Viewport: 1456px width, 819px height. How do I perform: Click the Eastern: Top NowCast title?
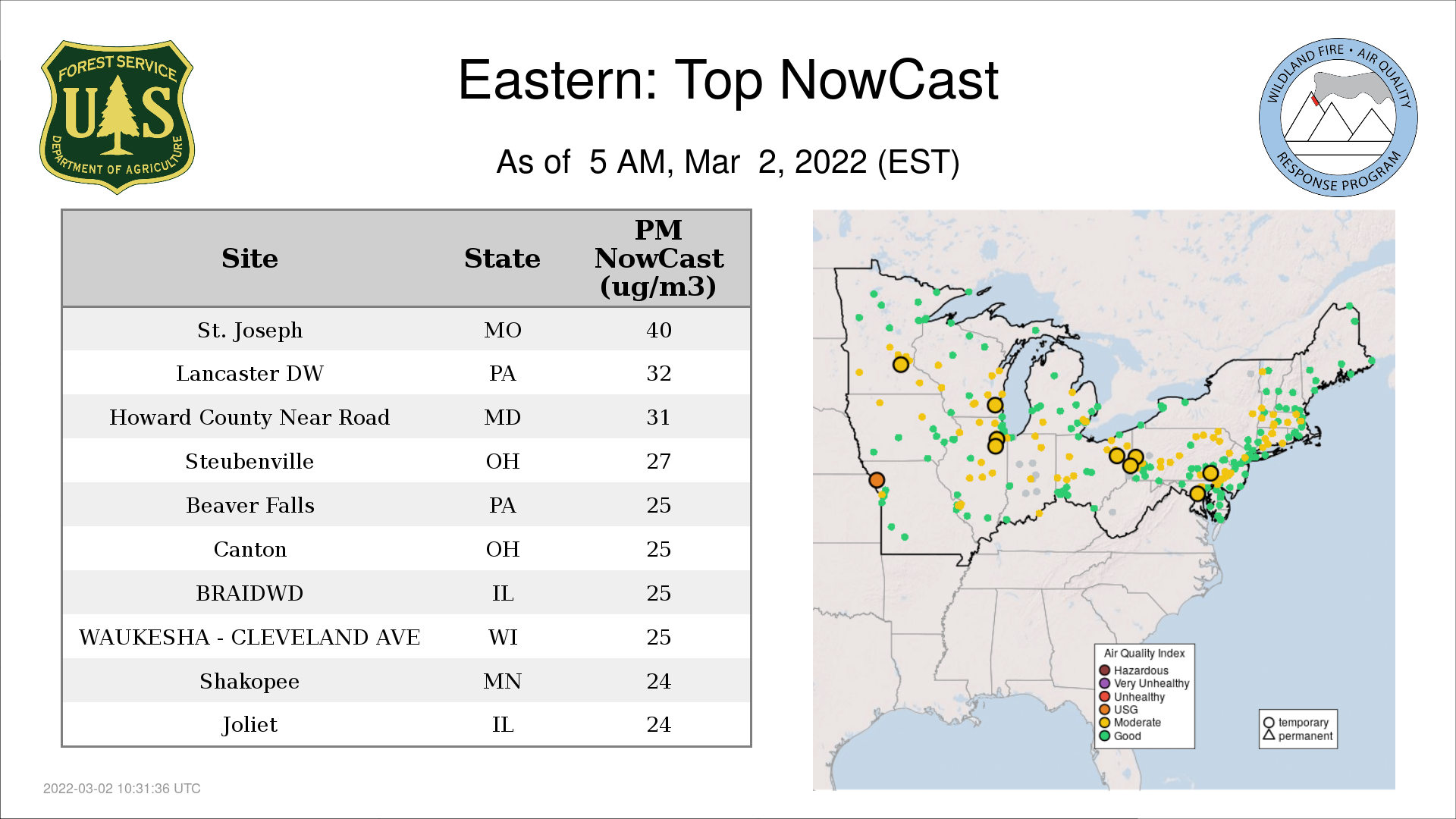[728, 80]
